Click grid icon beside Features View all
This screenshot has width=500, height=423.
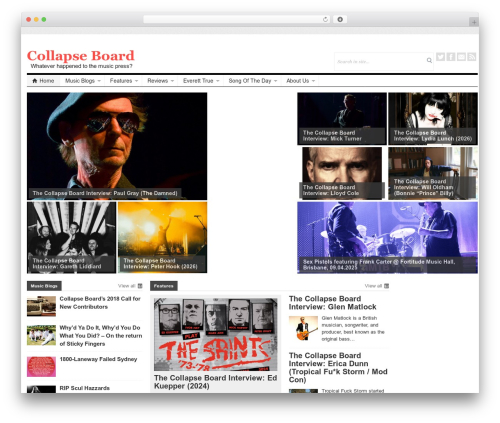click(386, 286)
